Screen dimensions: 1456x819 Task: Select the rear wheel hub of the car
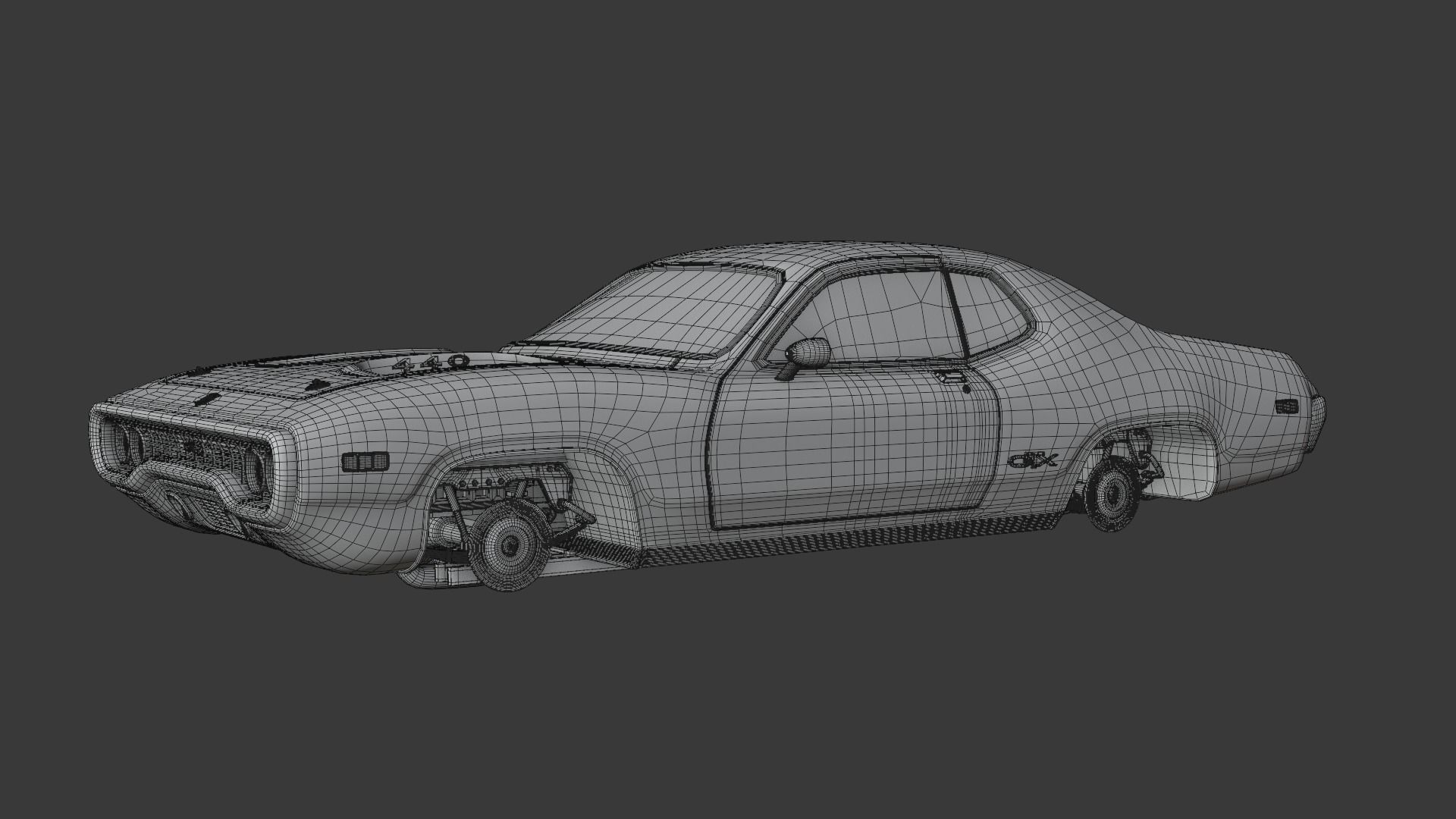click(x=1112, y=494)
